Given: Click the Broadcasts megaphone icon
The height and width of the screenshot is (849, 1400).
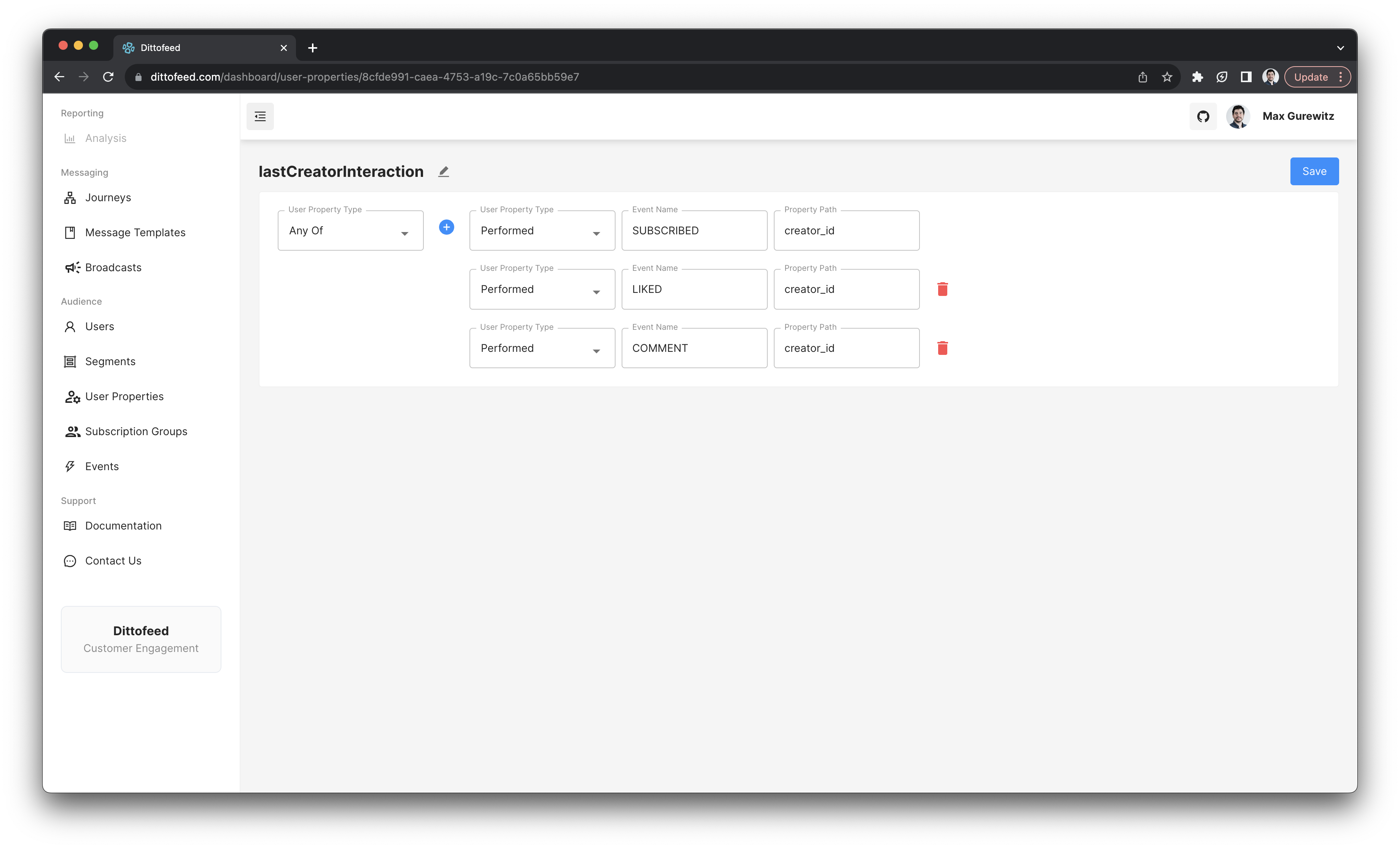Looking at the screenshot, I should coord(72,268).
